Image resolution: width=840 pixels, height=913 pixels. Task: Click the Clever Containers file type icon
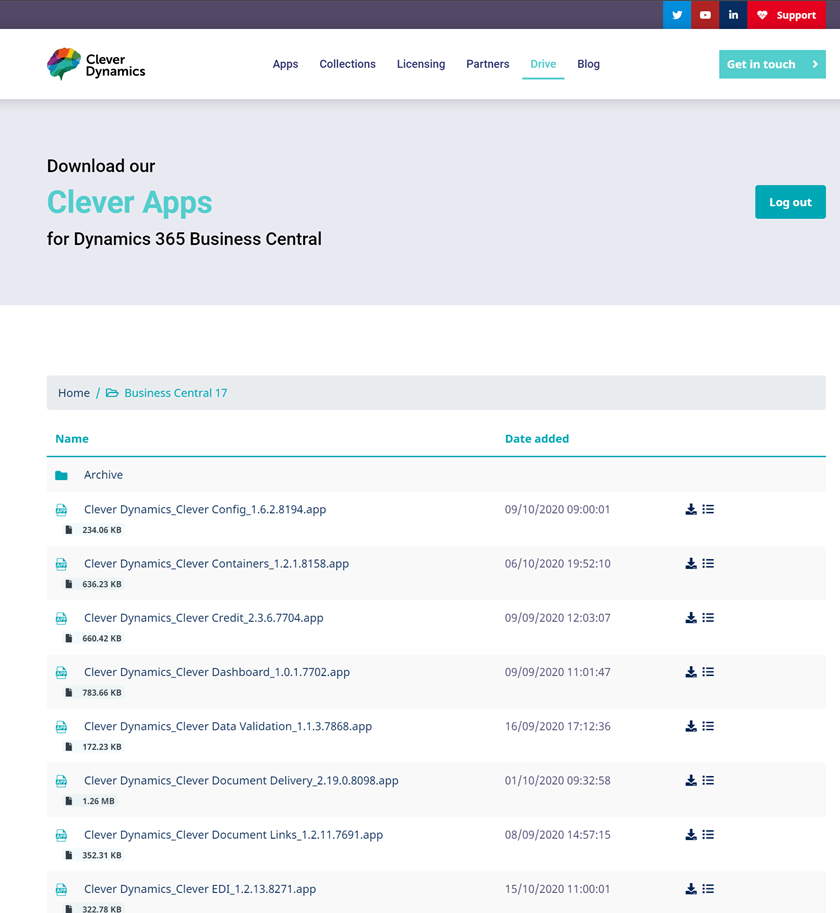[x=61, y=564]
